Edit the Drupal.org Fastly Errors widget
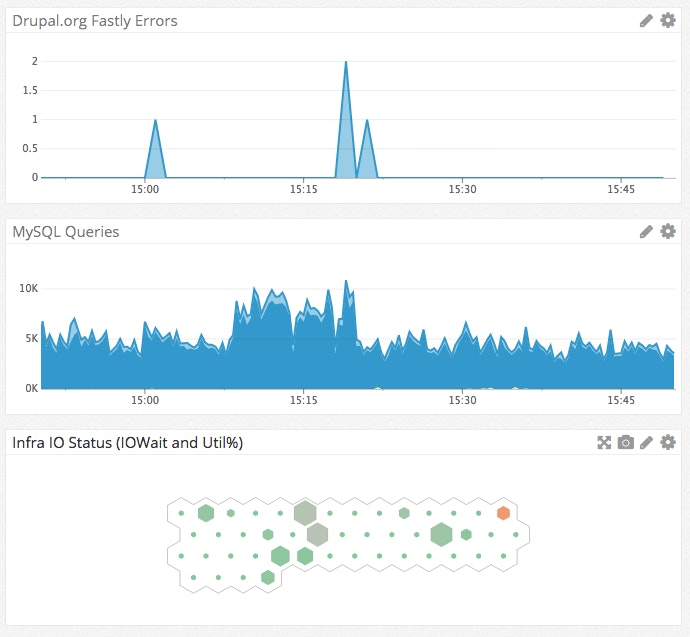 coord(646,20)
